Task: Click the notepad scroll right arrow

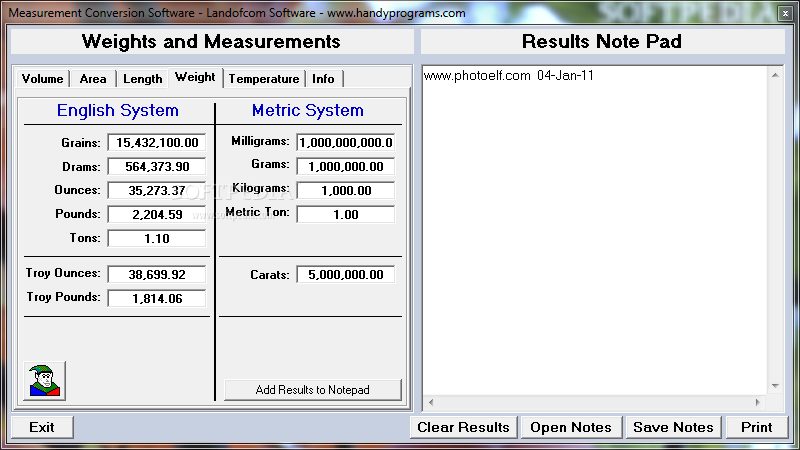Action: (758, 403)
